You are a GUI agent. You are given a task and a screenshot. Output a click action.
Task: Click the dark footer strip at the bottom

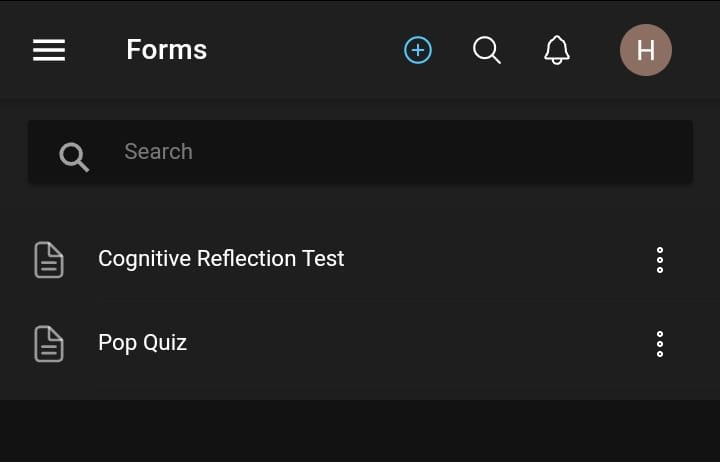(x=360, y=432)
